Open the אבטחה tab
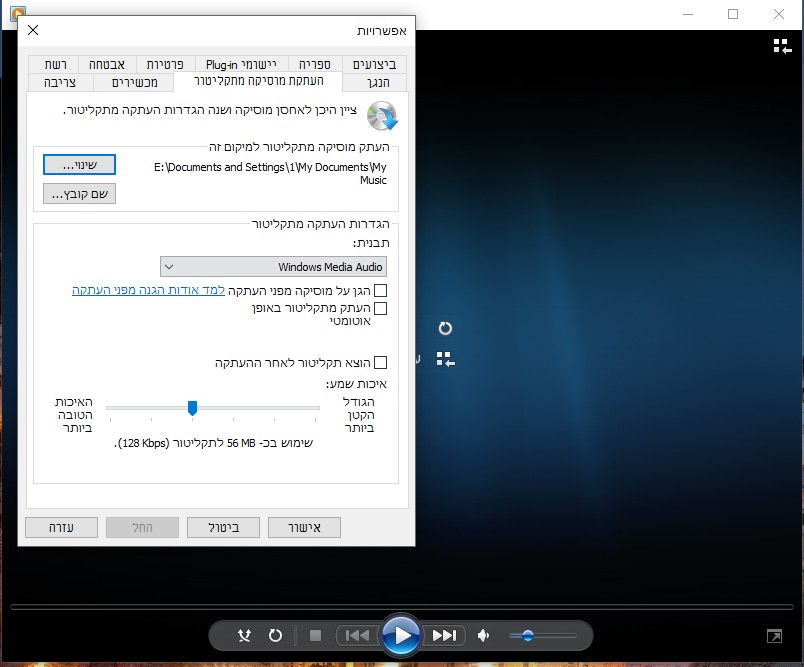804x667 pixels. (x=107, y=65)
